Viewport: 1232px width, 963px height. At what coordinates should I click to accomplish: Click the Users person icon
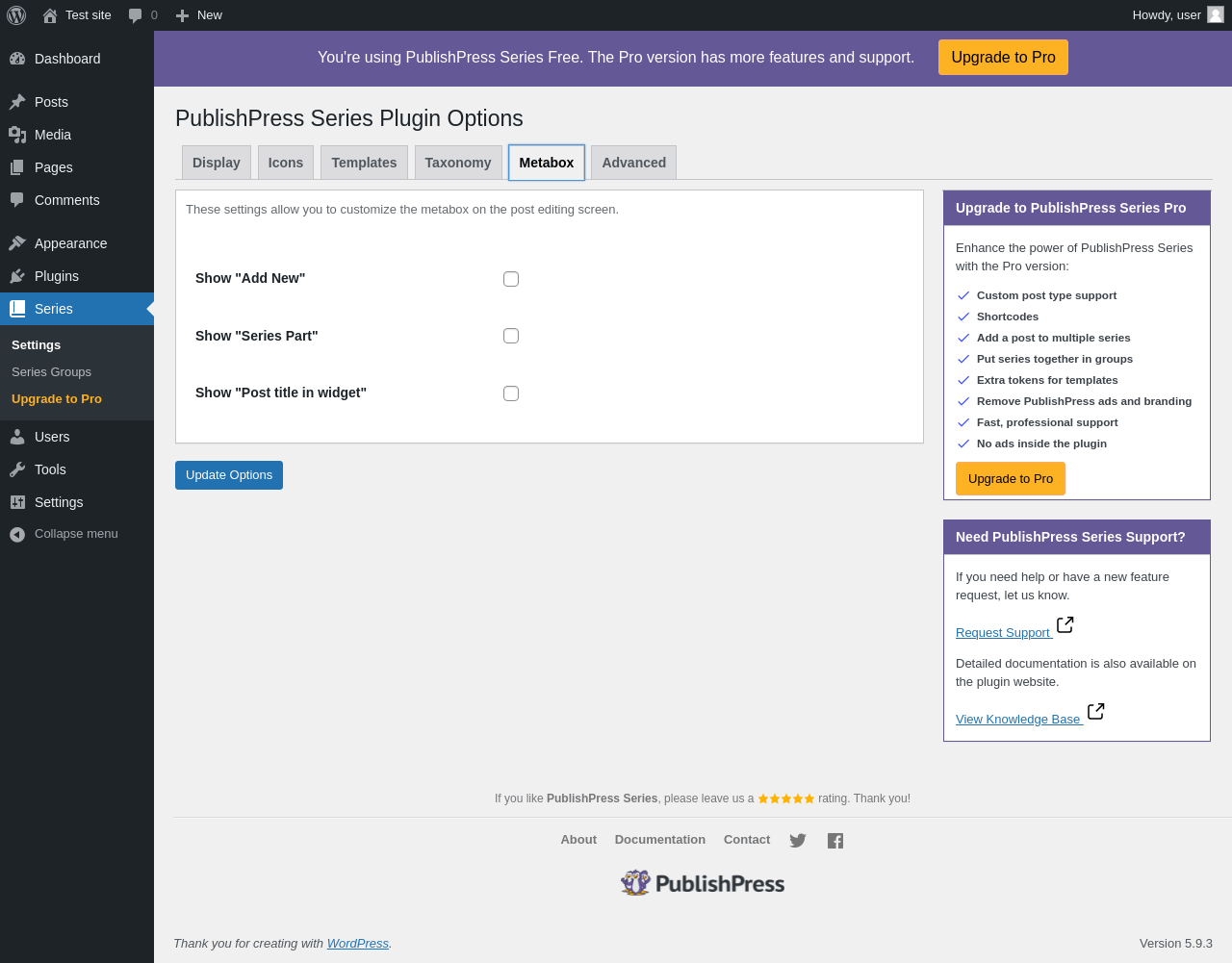point(17,437)
